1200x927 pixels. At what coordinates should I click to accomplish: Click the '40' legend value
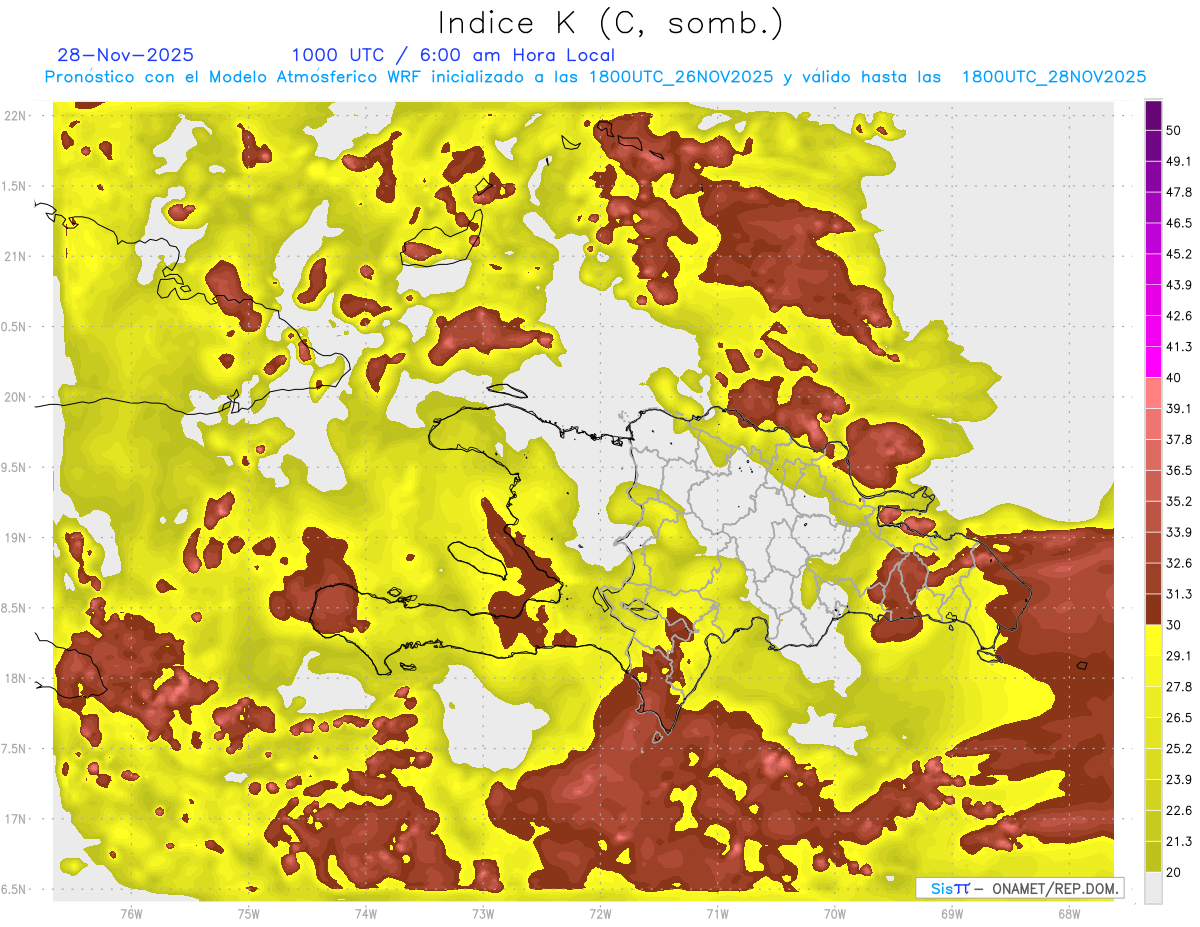1174,378
